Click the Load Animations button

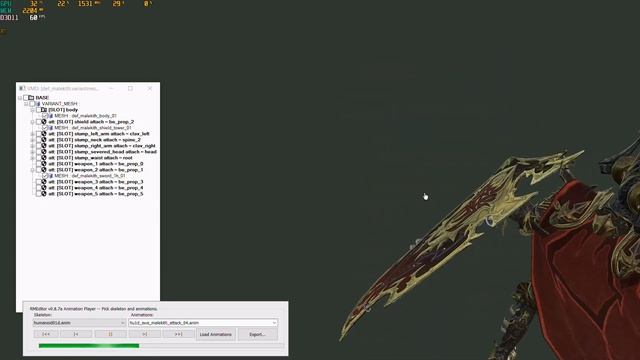pyautogui.click(x=216, y=334)
